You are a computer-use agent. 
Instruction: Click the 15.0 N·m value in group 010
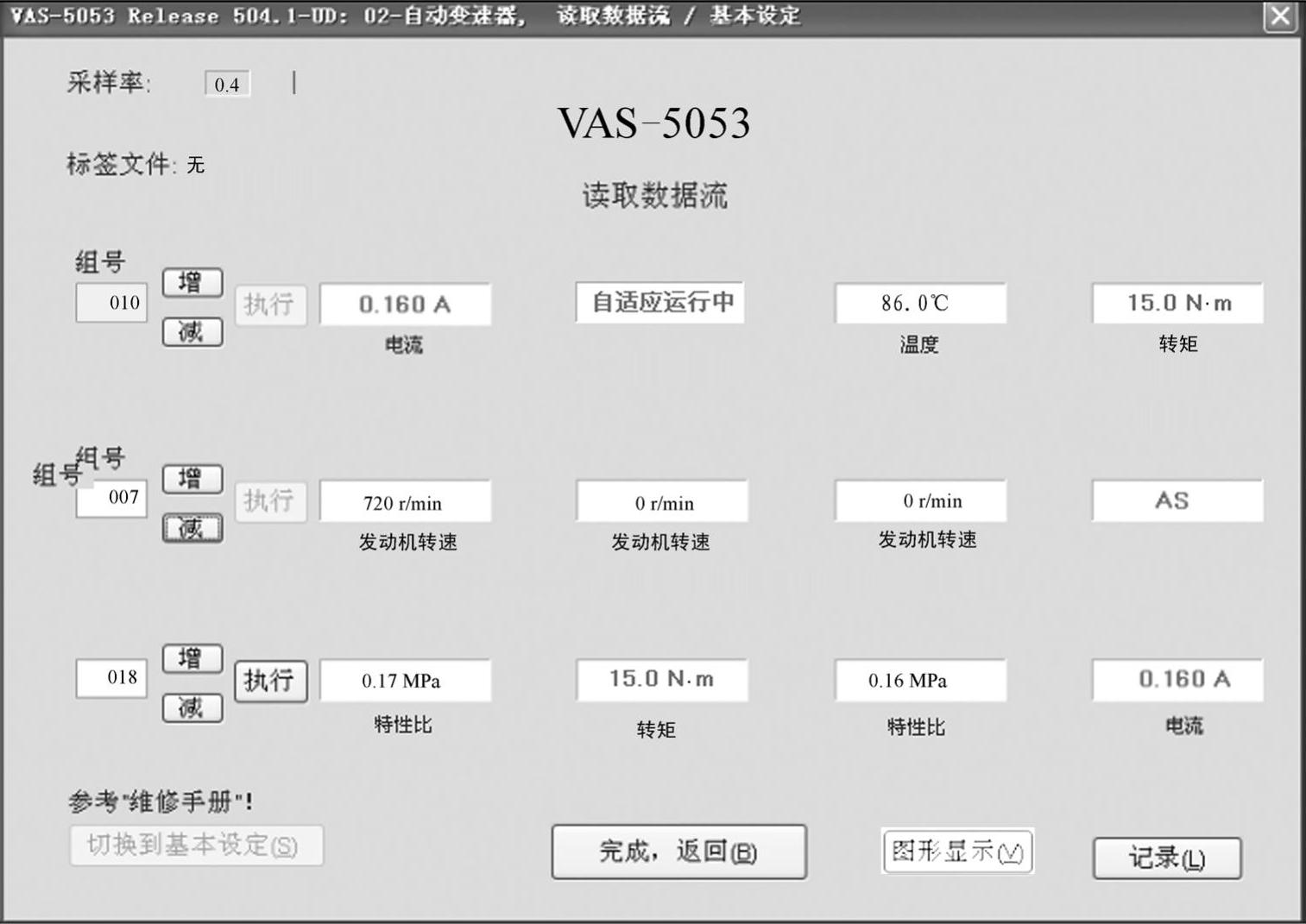point(1178,303)
